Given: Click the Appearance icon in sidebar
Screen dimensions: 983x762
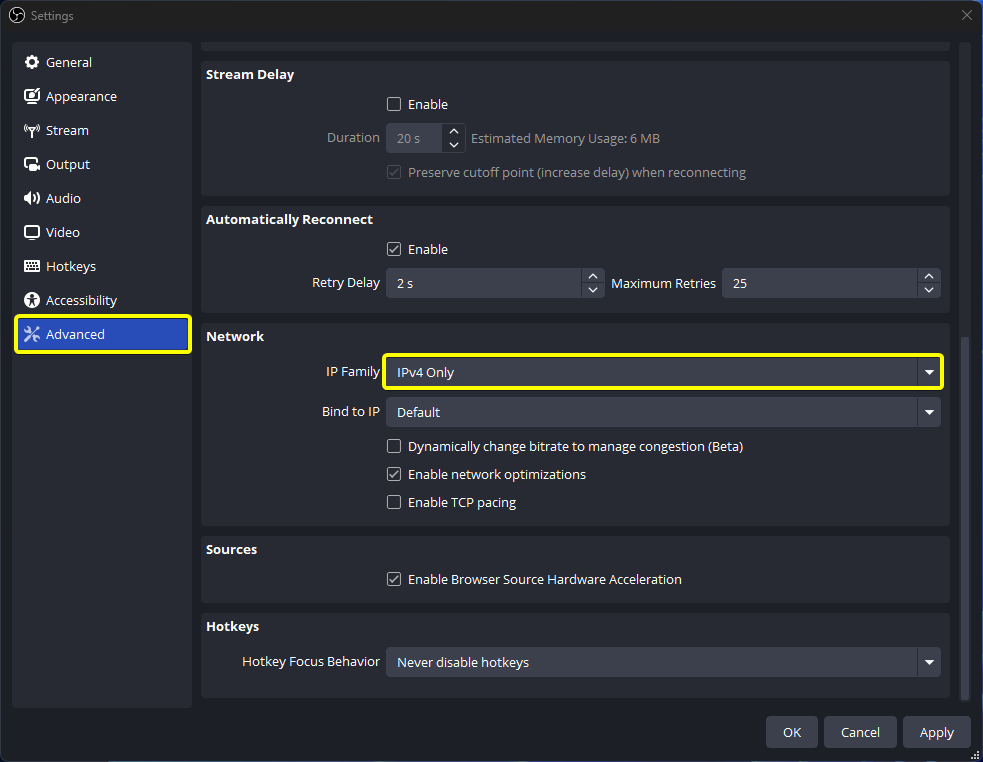Looking at the screenshot, I should tap(31, 96).
